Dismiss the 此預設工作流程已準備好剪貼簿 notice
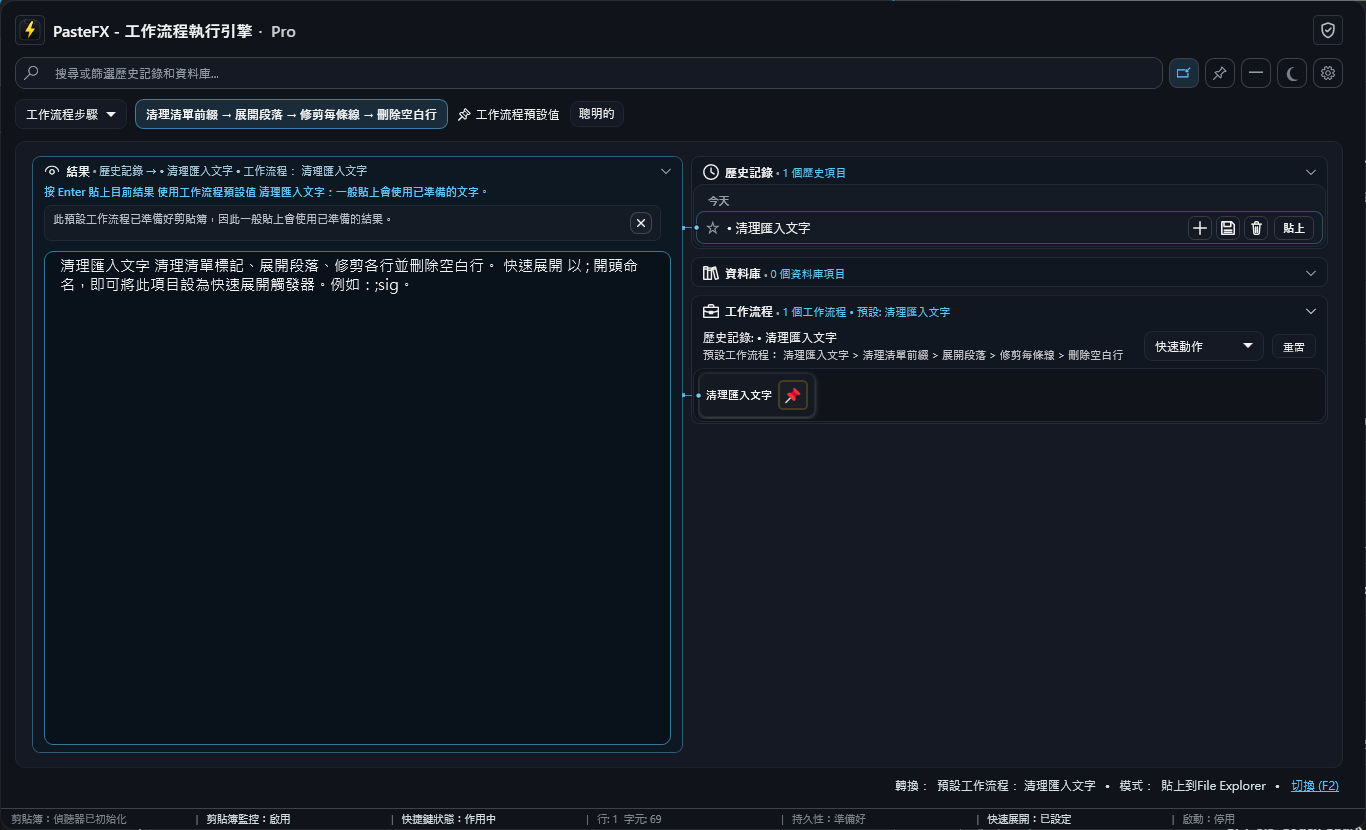 coord(641,223)
